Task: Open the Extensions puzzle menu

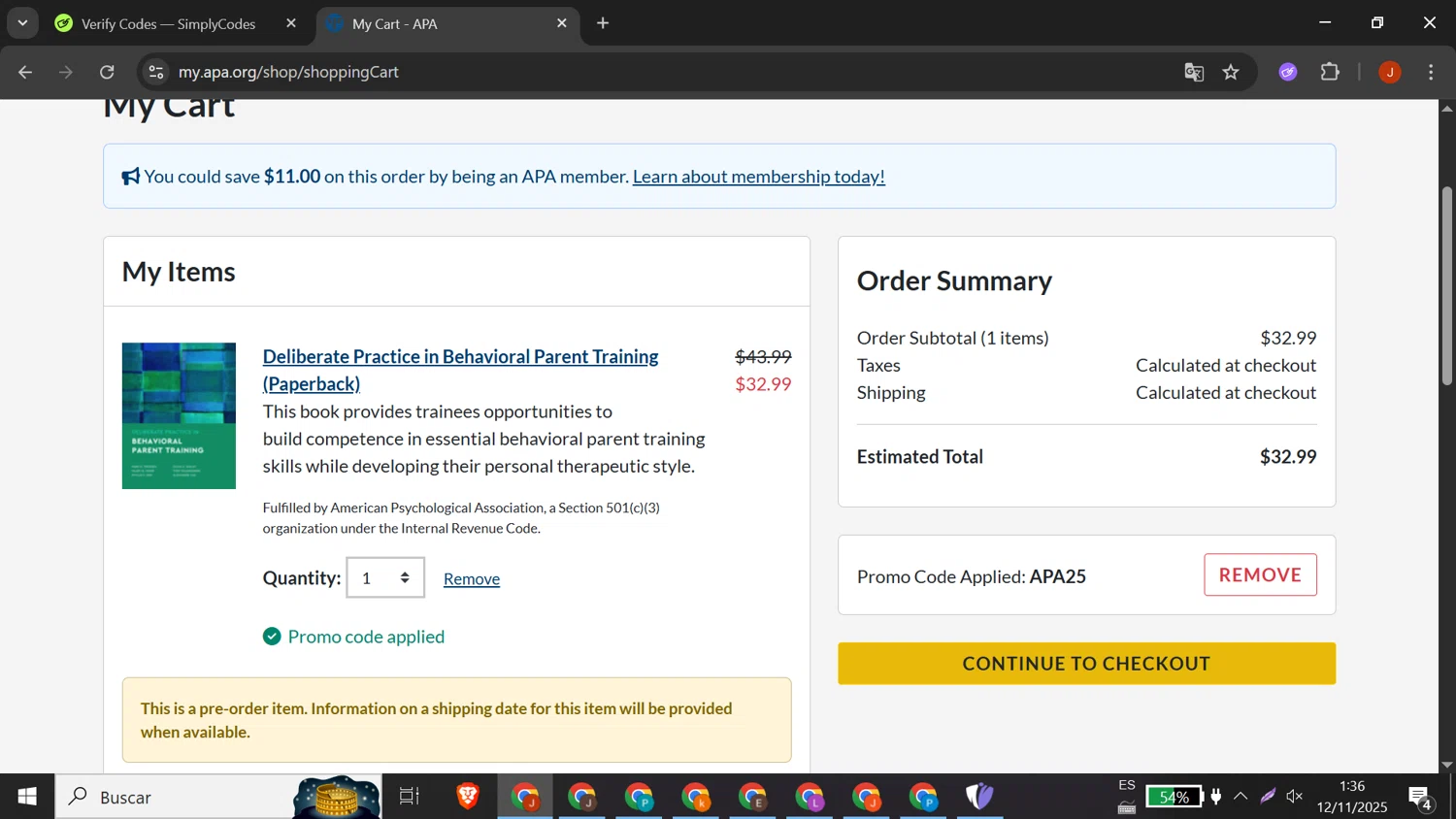Action: coord(1330,72)
